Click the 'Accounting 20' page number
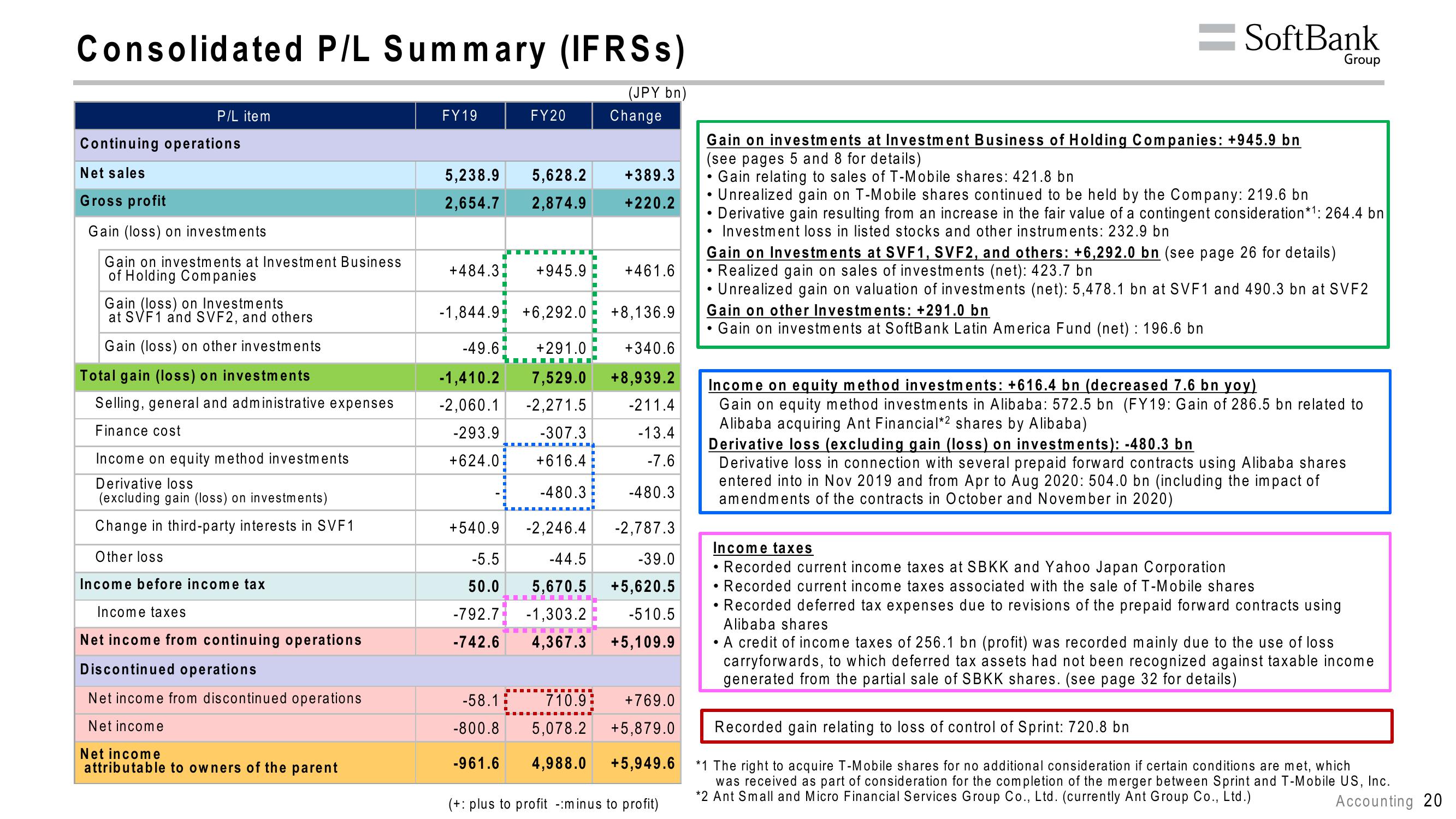The image size is (1456, 819). (1389, 801)
